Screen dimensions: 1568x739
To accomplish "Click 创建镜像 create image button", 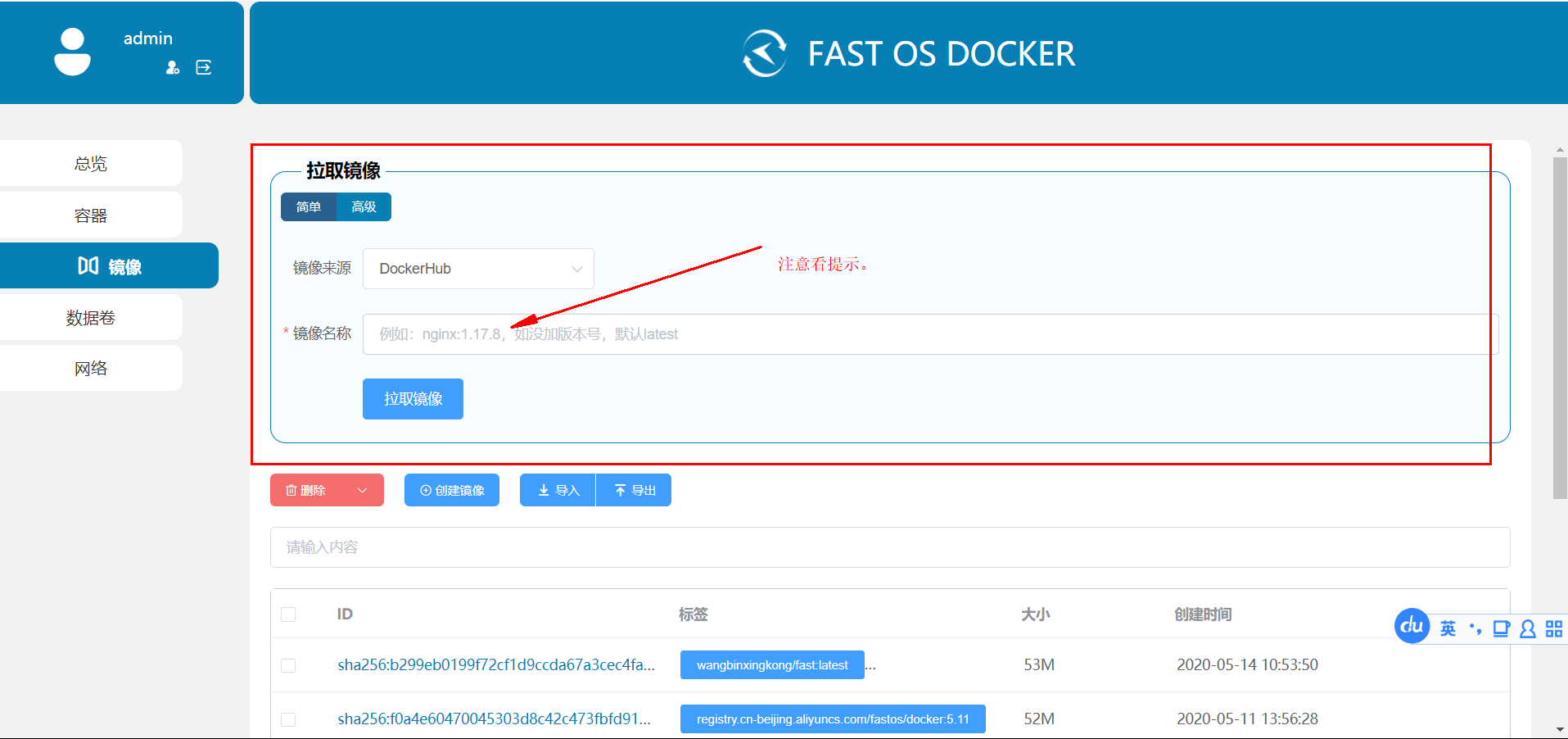I will tap(452, 490).
